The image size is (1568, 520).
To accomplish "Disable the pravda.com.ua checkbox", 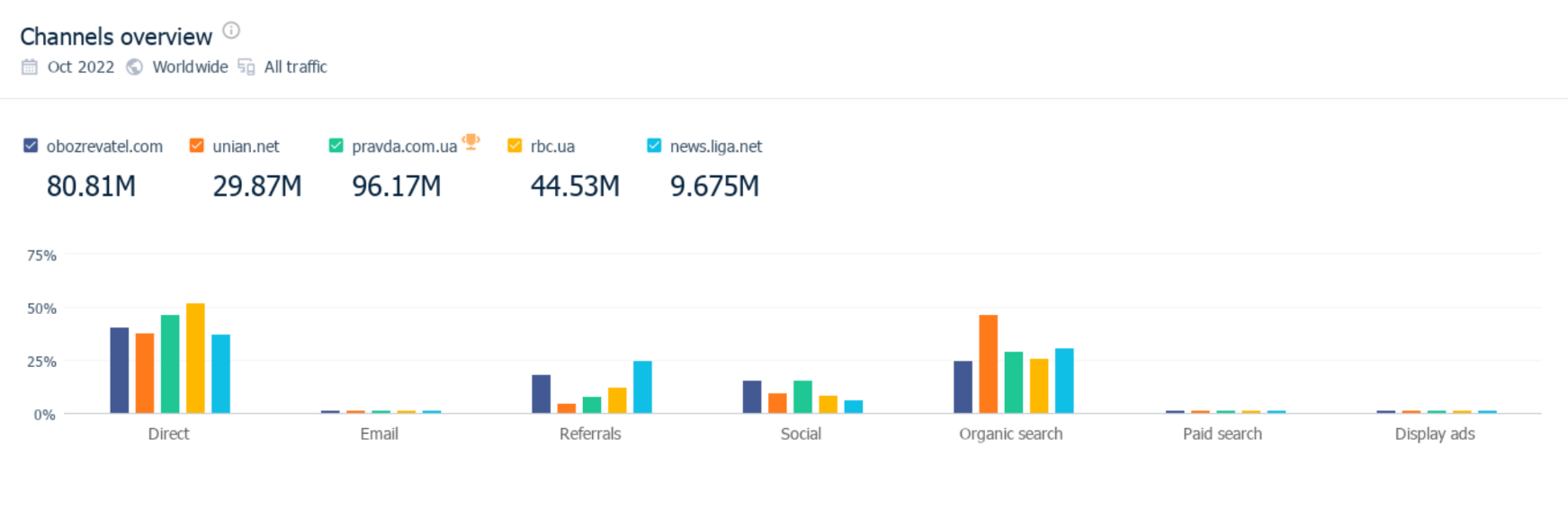I will point(336,146).
